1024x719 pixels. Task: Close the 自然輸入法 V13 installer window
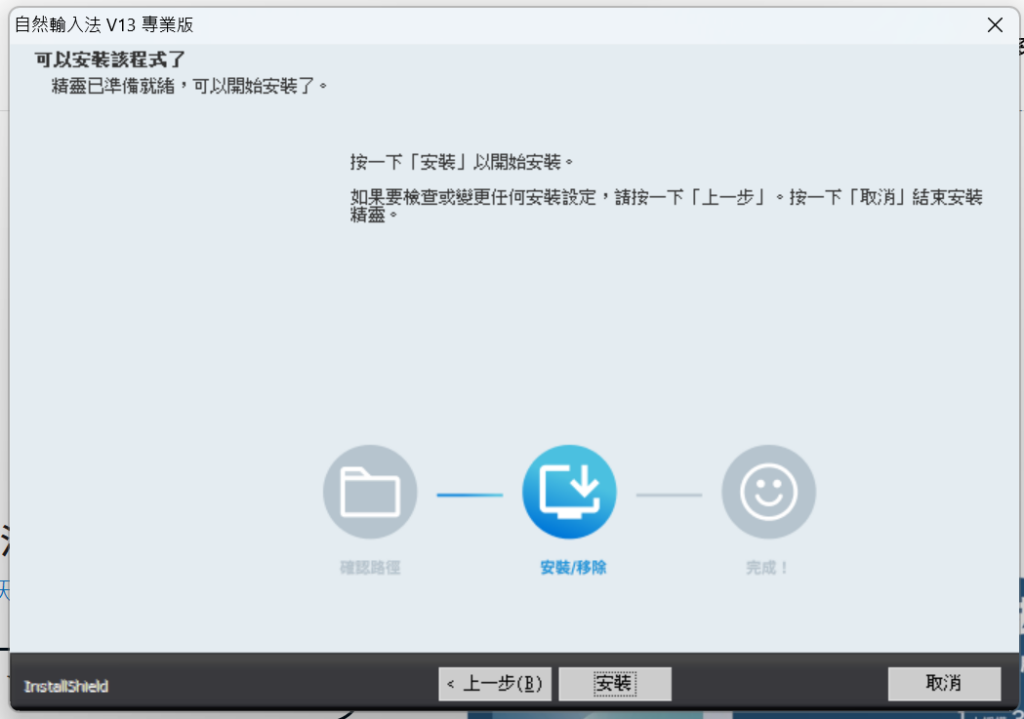995,25
